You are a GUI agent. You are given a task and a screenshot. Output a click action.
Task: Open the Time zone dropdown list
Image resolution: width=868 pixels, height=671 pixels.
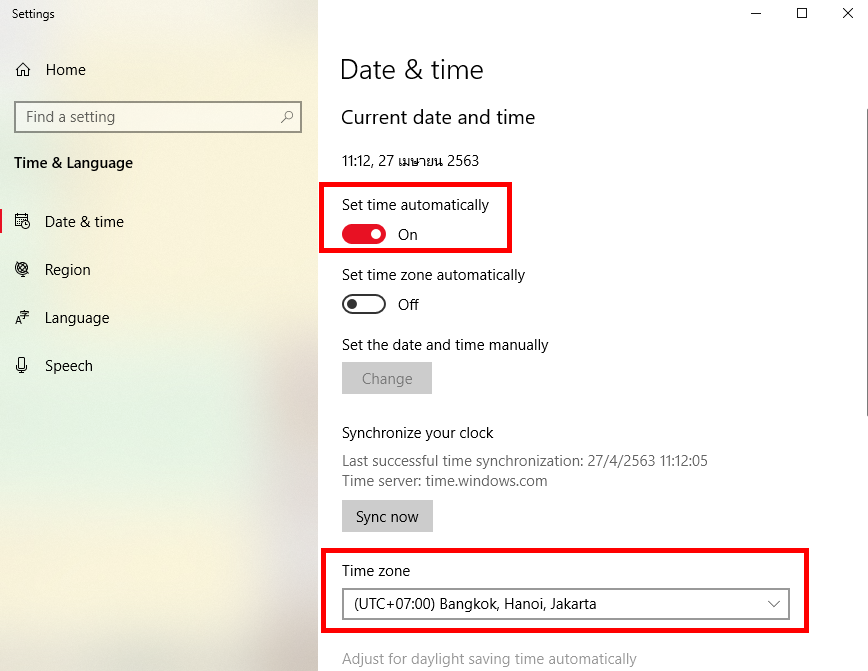[x=566, y=604]
